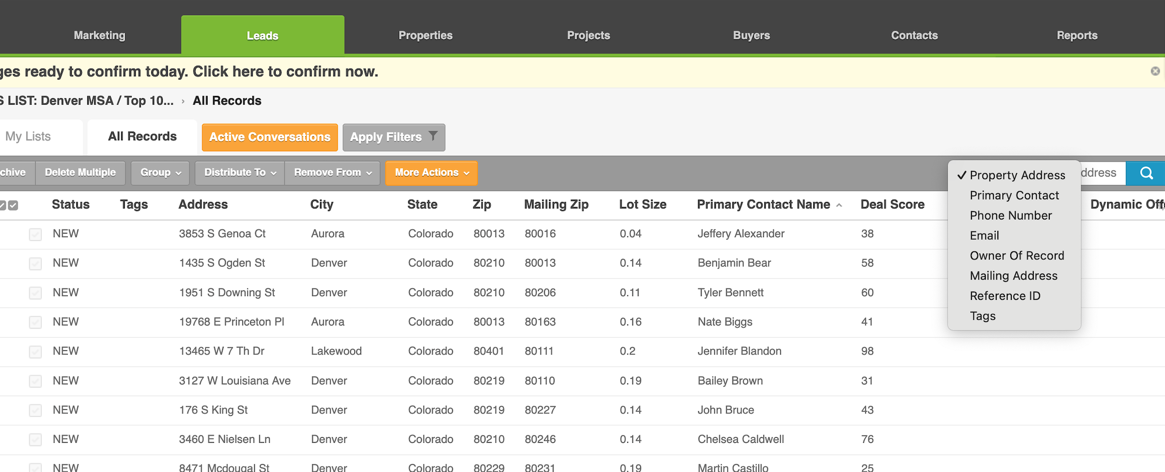
Task: Click contact name Nate Biggs
Action: click(725, 322)
